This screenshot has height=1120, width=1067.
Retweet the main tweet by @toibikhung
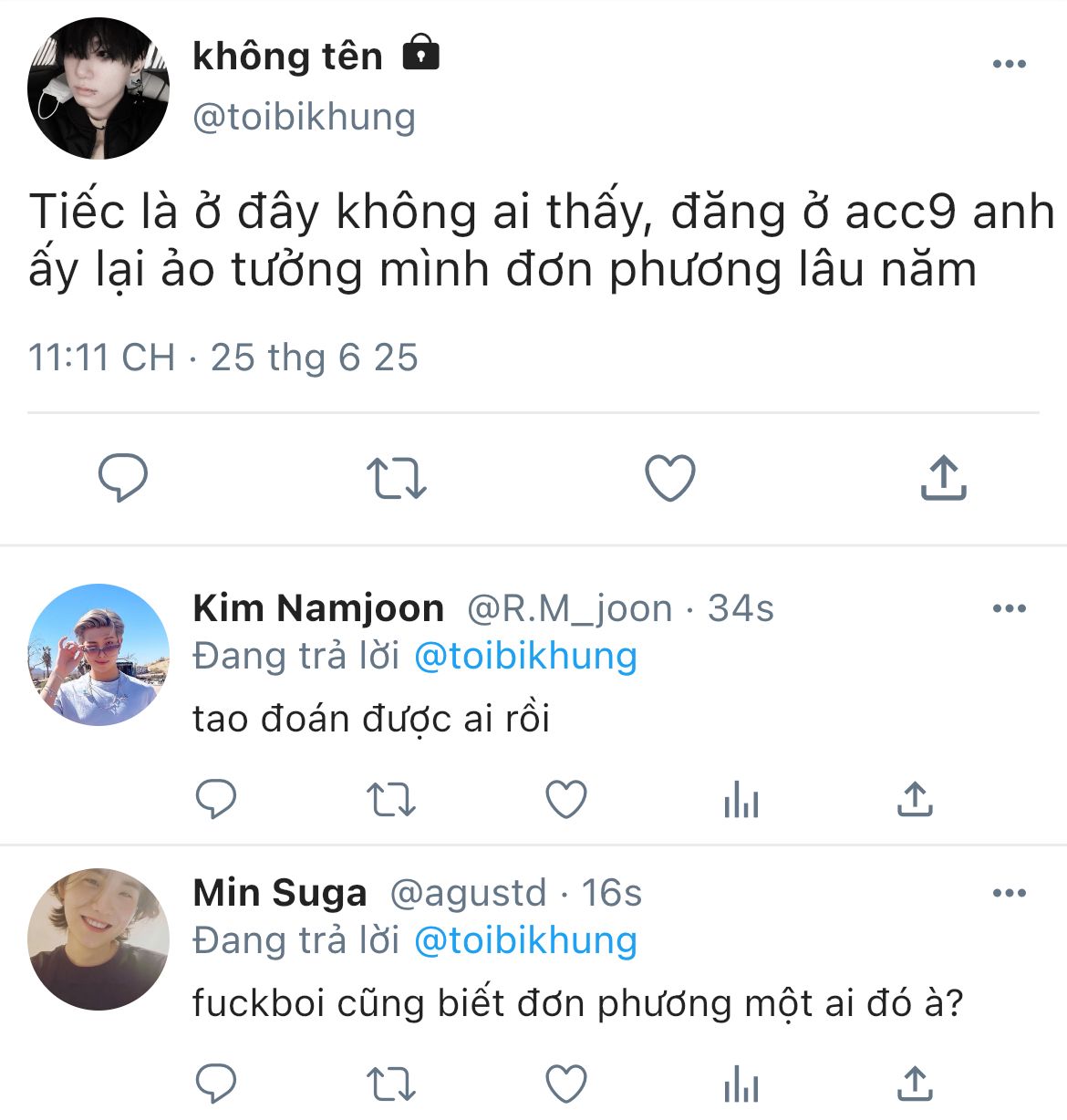(396, 477)
